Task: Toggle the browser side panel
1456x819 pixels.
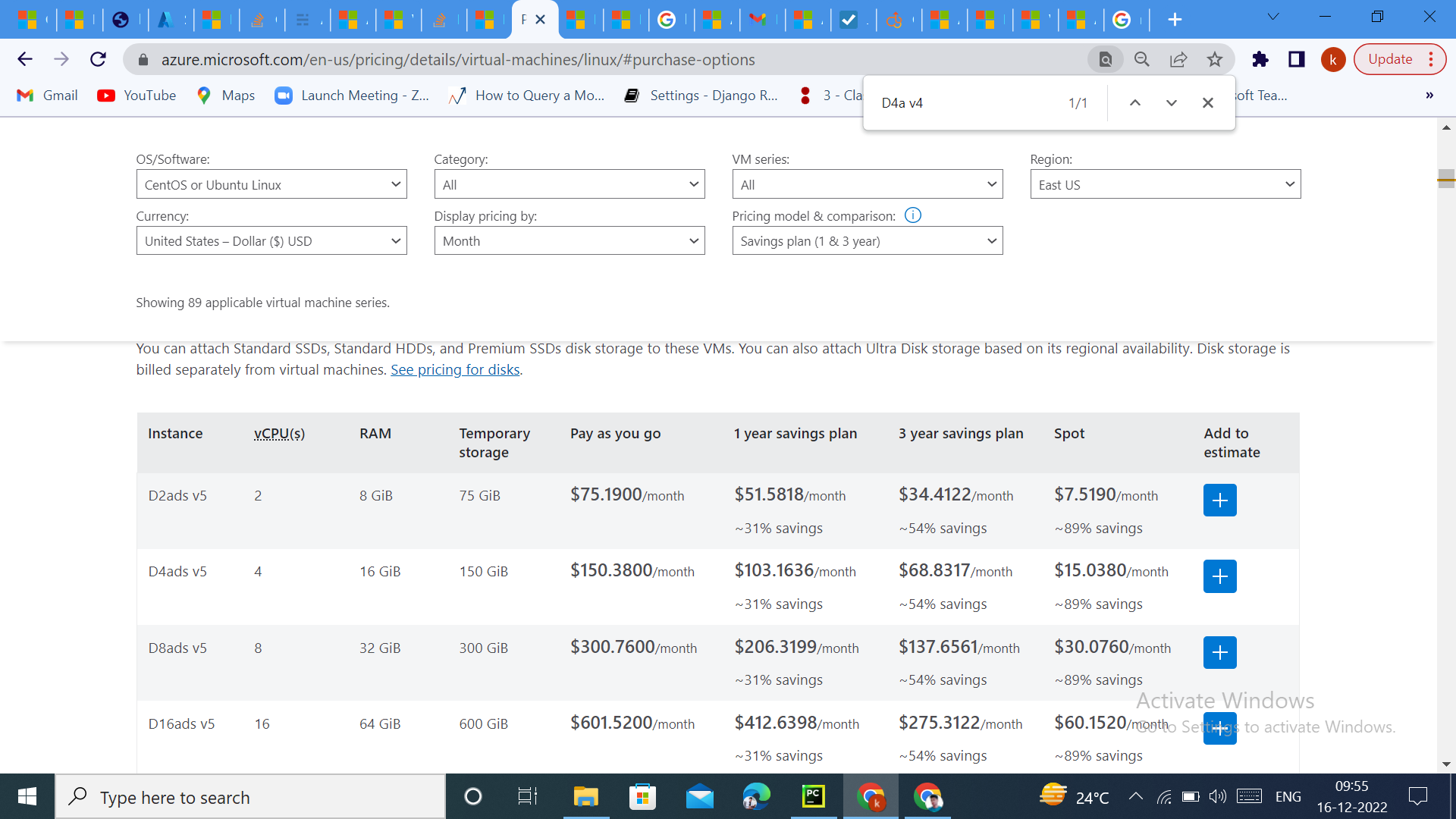Action: click(1296, 59)
